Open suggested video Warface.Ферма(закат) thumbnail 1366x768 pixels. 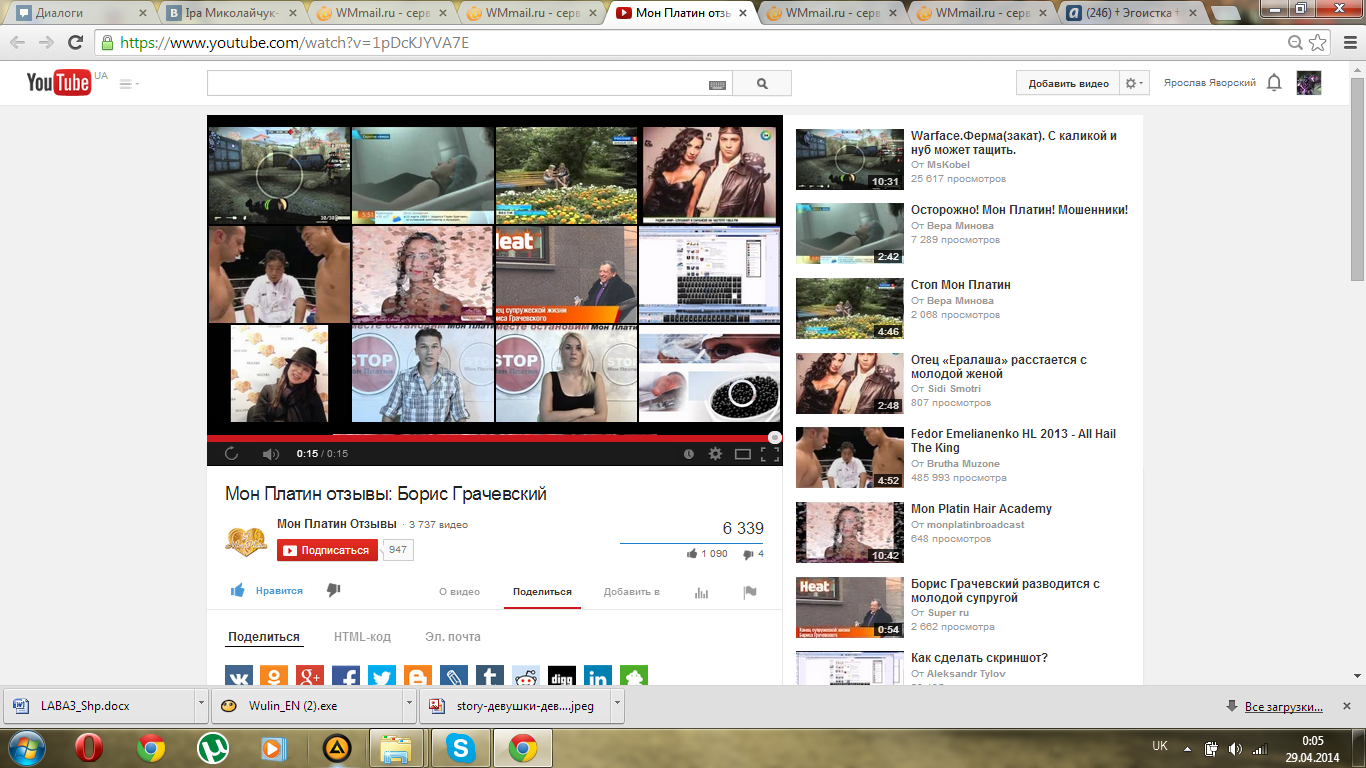(850, 159)
